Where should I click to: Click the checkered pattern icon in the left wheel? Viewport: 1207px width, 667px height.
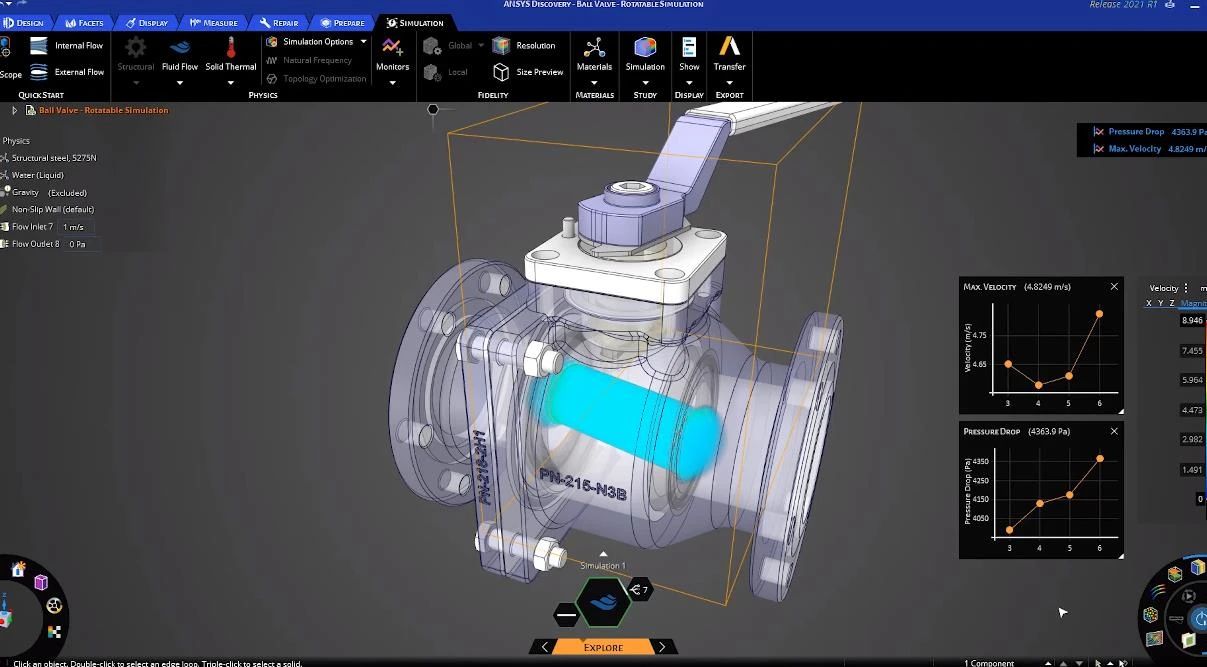pyautogui.click(x=54, y=631)
